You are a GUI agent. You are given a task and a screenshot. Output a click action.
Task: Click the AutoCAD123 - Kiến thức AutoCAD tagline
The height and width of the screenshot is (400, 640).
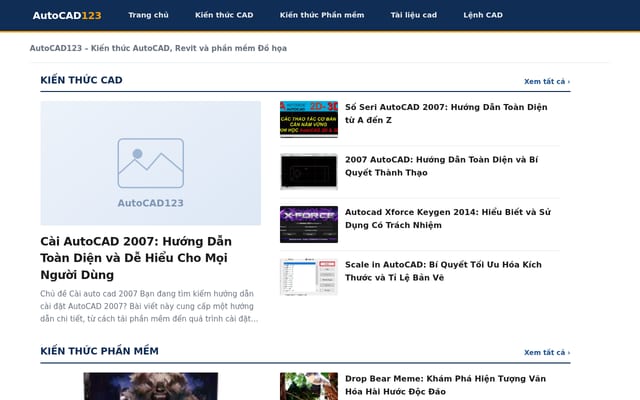158,48
